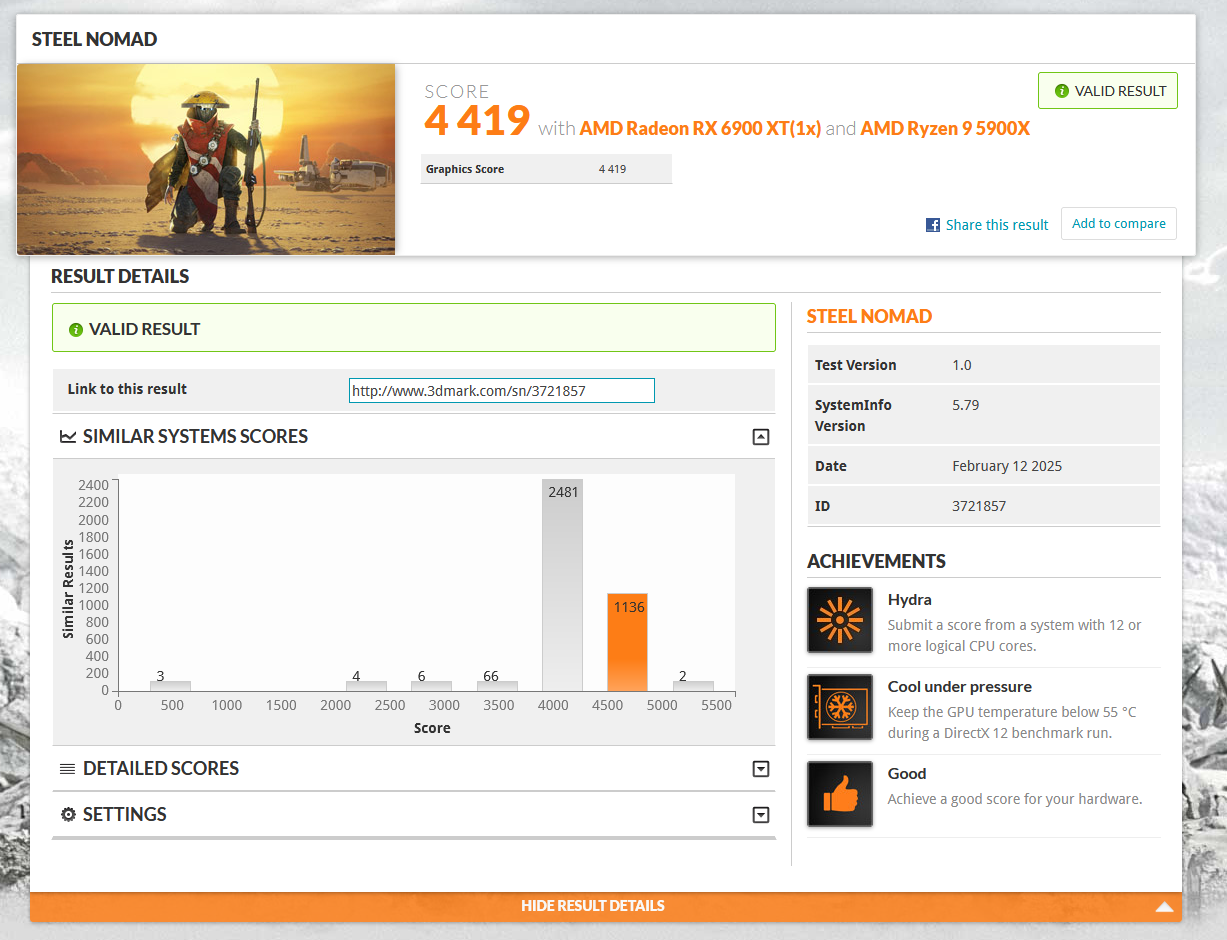Image resolution: width=1227 pixels, height=940 pixels.
Task: Click the Good achievement description text
Action: (1015, 799)
